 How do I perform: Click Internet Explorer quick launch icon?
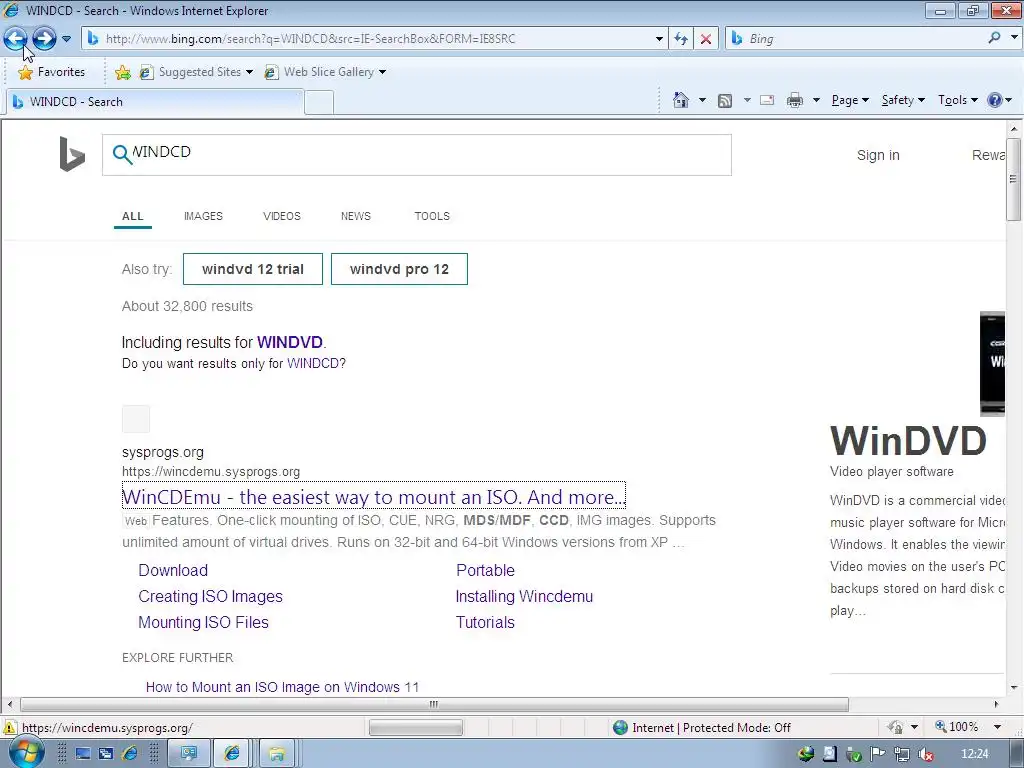pos(130,754)
